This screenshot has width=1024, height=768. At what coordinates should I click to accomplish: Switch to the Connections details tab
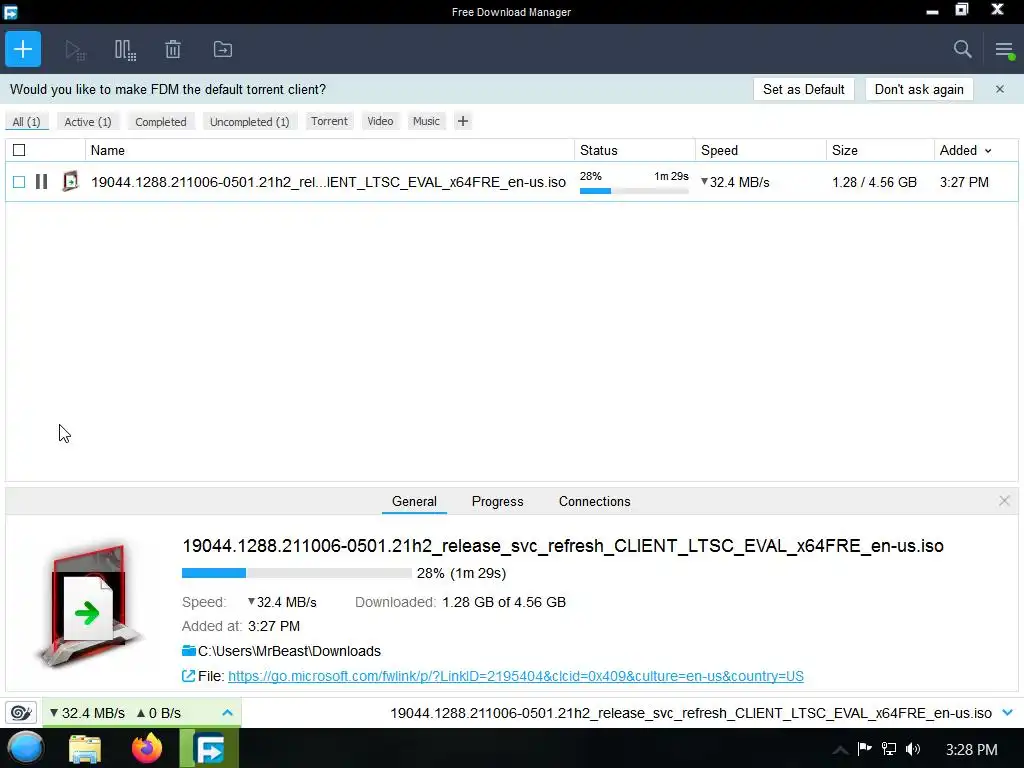[x=594, y=501]
